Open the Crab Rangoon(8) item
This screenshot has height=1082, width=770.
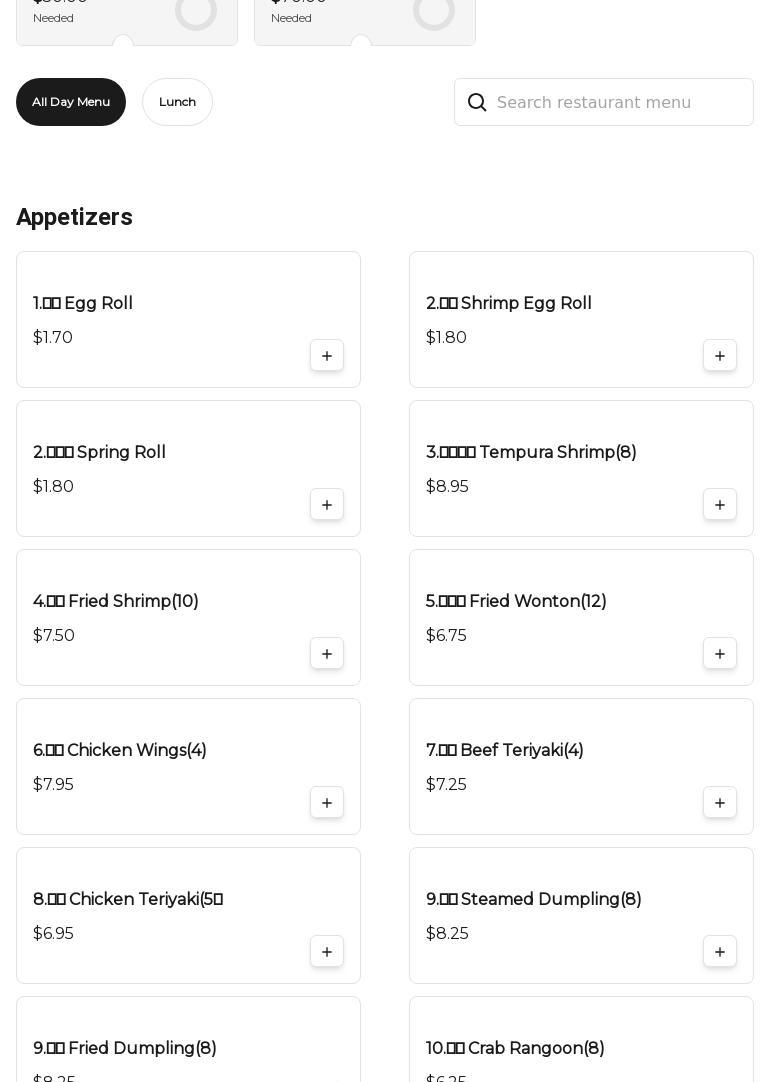tap(515, 1048)
